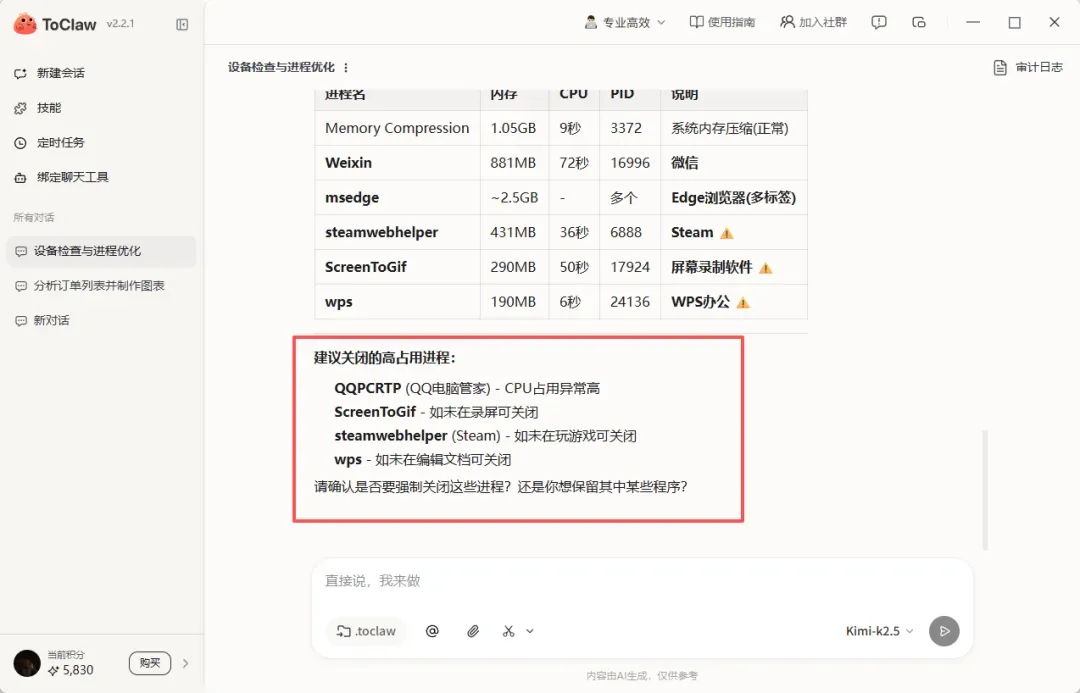1080x693 pixels.
Task: Click the steamwebhelper cell in table
Action: pyautogui.click(x=397, y=232)
